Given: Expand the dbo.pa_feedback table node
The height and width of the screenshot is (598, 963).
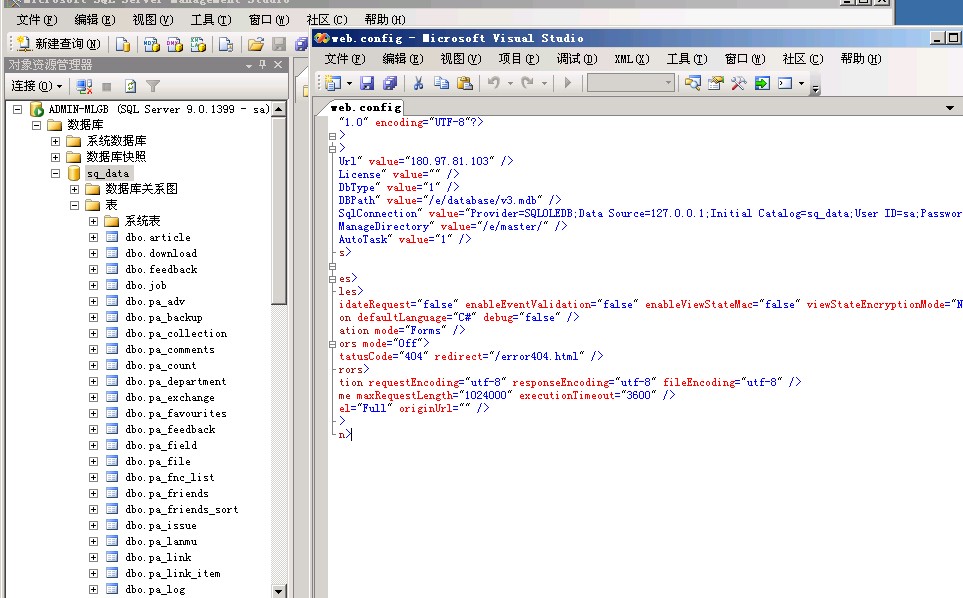Looking at the screenshot, I should click(93, 429).
